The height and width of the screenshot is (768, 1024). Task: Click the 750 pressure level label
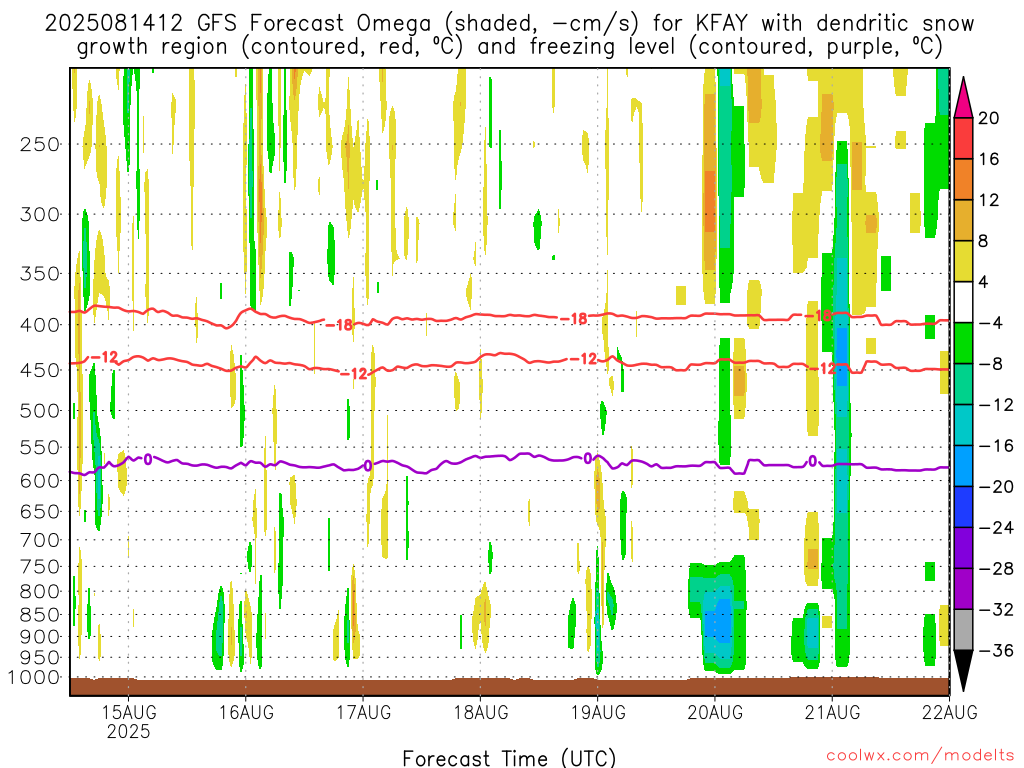(x=40, y=567)
